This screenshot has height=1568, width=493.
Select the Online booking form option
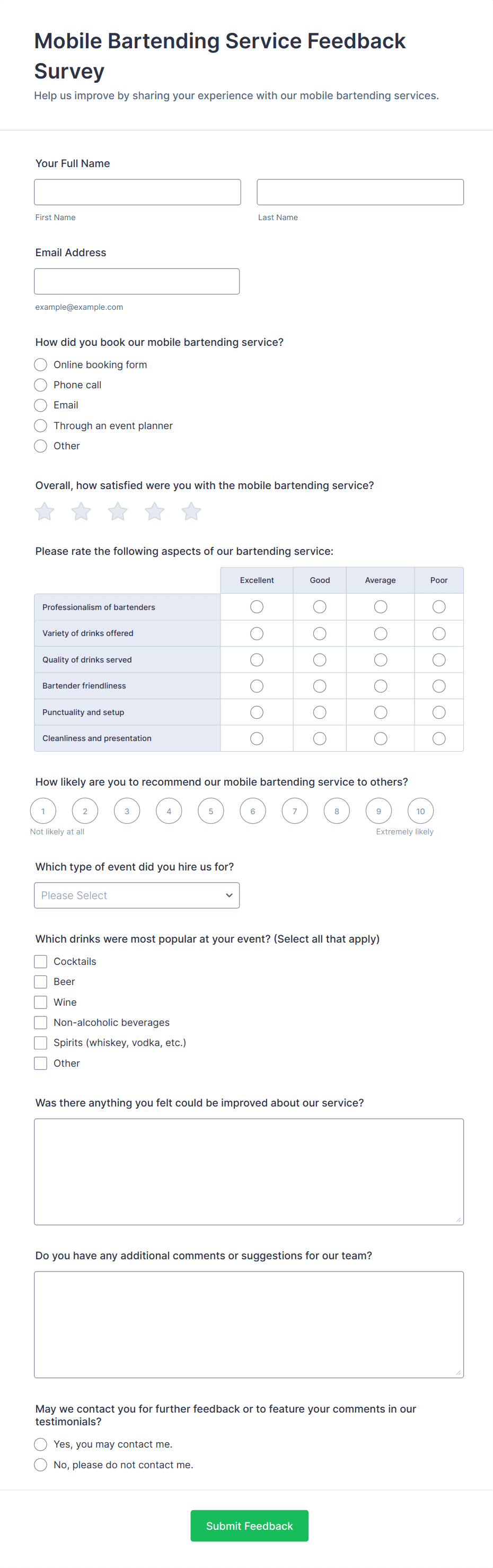(41, 364)
